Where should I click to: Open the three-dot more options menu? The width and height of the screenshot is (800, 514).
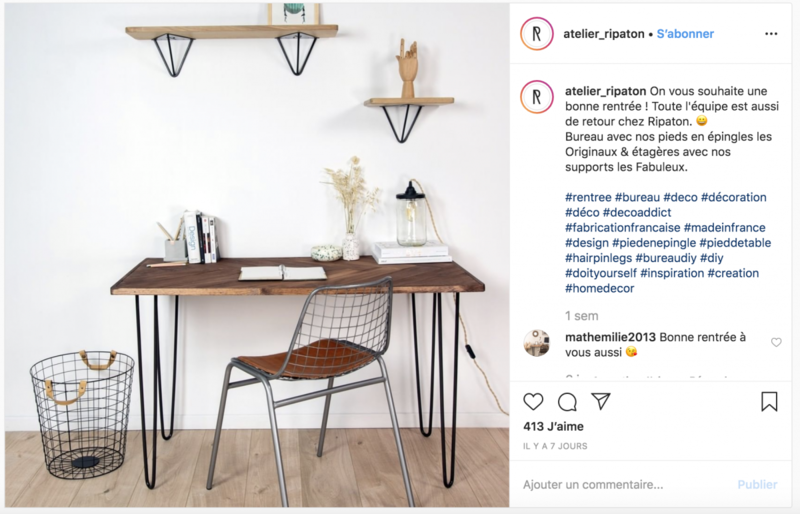click(771, 34)
